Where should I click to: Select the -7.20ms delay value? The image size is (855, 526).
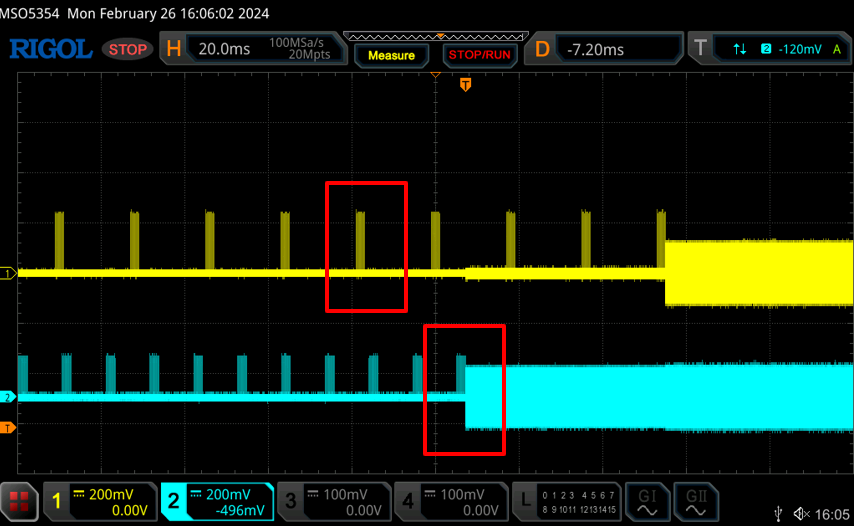(595, 50)
